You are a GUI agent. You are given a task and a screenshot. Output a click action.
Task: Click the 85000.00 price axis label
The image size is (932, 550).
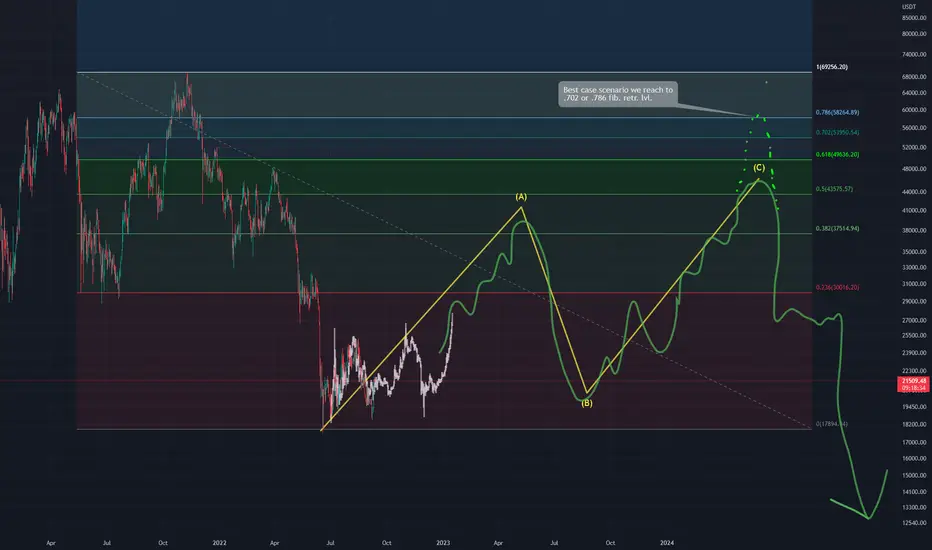[x=914, y=18]
